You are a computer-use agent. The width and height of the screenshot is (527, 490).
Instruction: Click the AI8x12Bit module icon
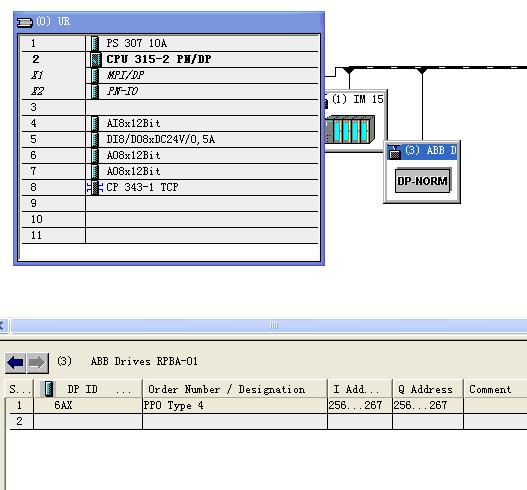[95, 123]
